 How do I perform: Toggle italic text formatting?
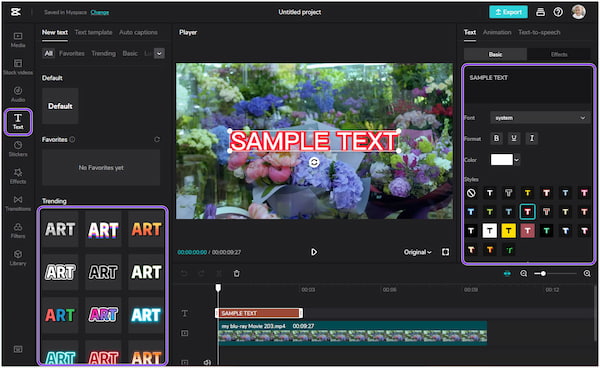click(x=532, y=138)
